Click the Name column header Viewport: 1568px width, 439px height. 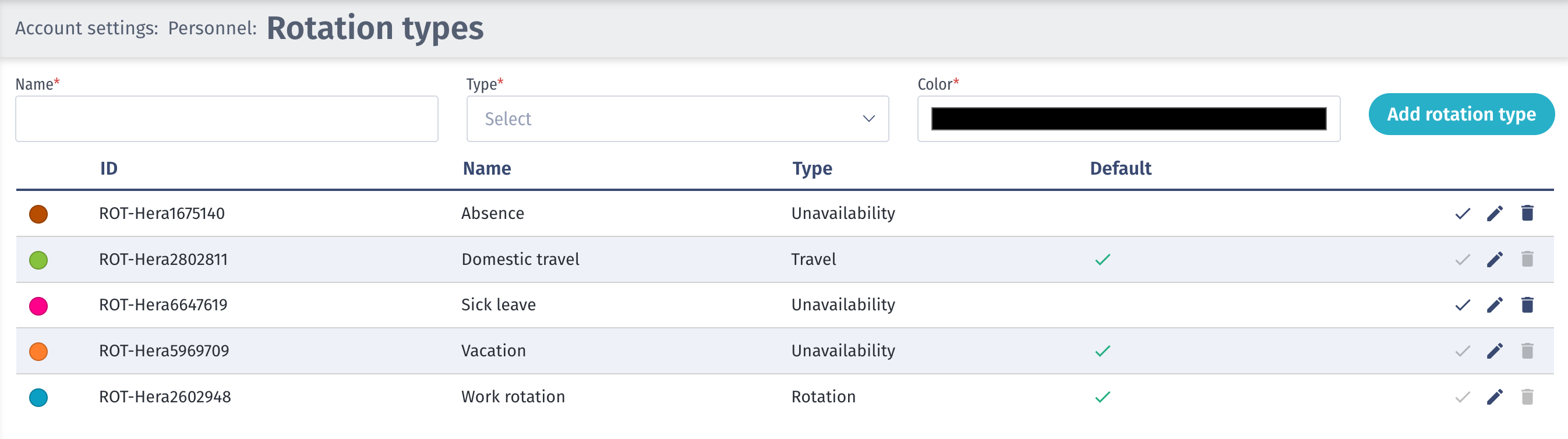coord(486,168)
